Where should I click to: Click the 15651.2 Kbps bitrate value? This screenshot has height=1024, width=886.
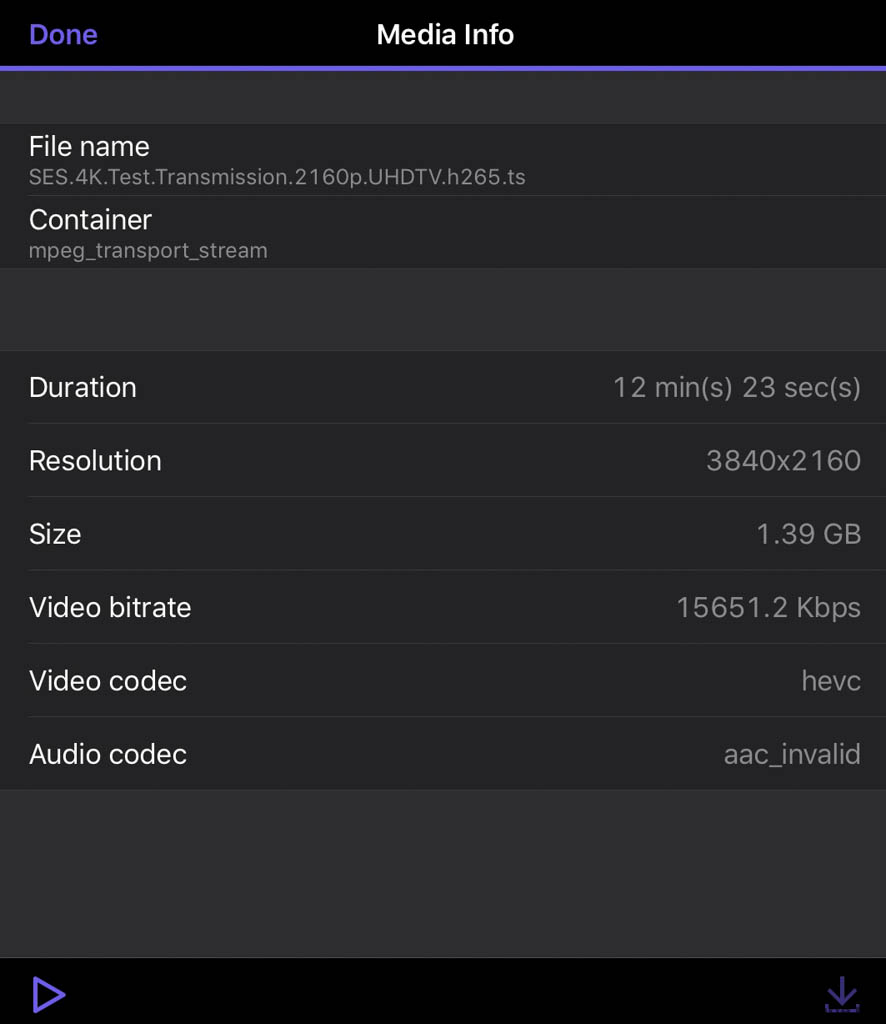[x=768, y=607]
